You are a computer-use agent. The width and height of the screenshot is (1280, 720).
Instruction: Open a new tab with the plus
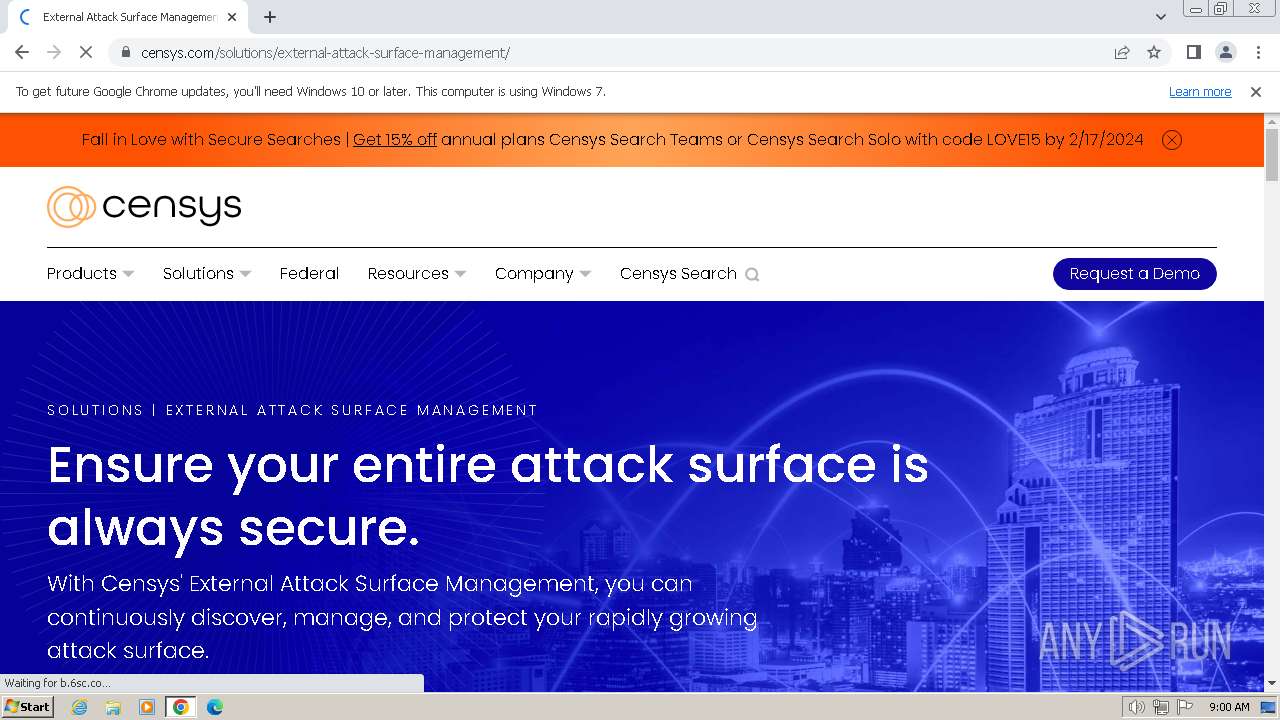(270, 17)
